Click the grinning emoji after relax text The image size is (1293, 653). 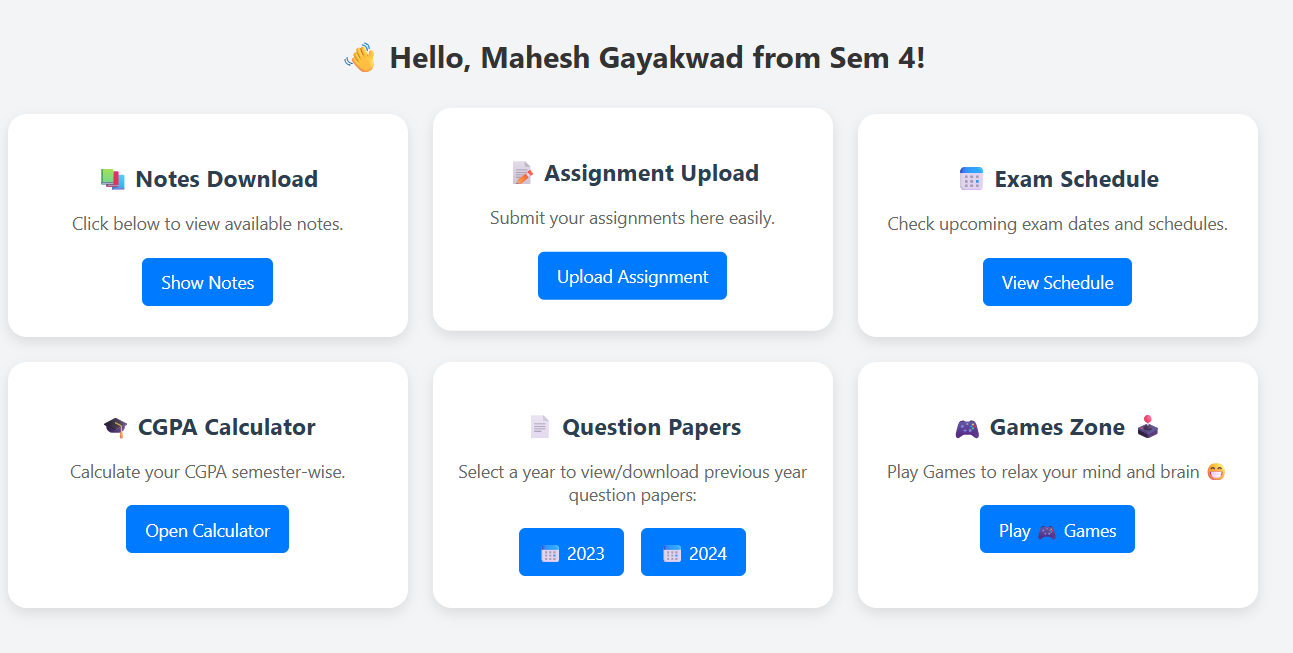point(1216,472)
